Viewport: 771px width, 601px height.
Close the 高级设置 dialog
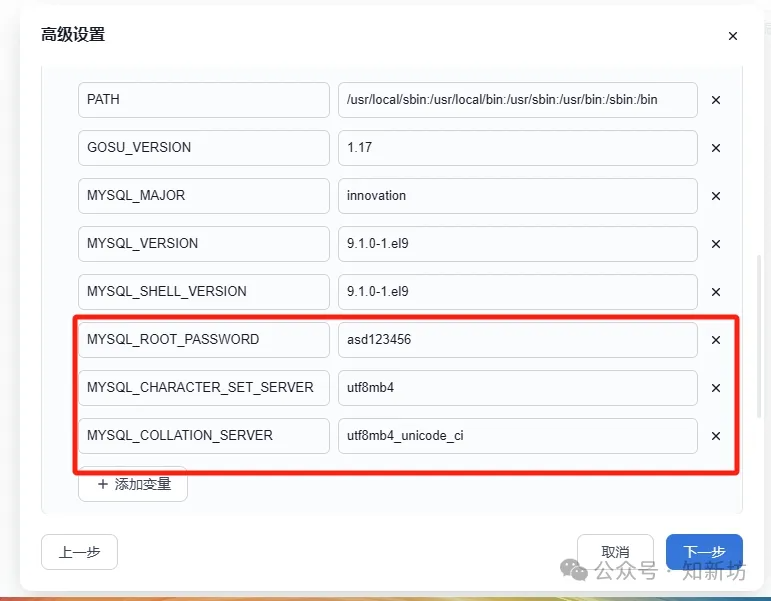[x=732, y=36]
